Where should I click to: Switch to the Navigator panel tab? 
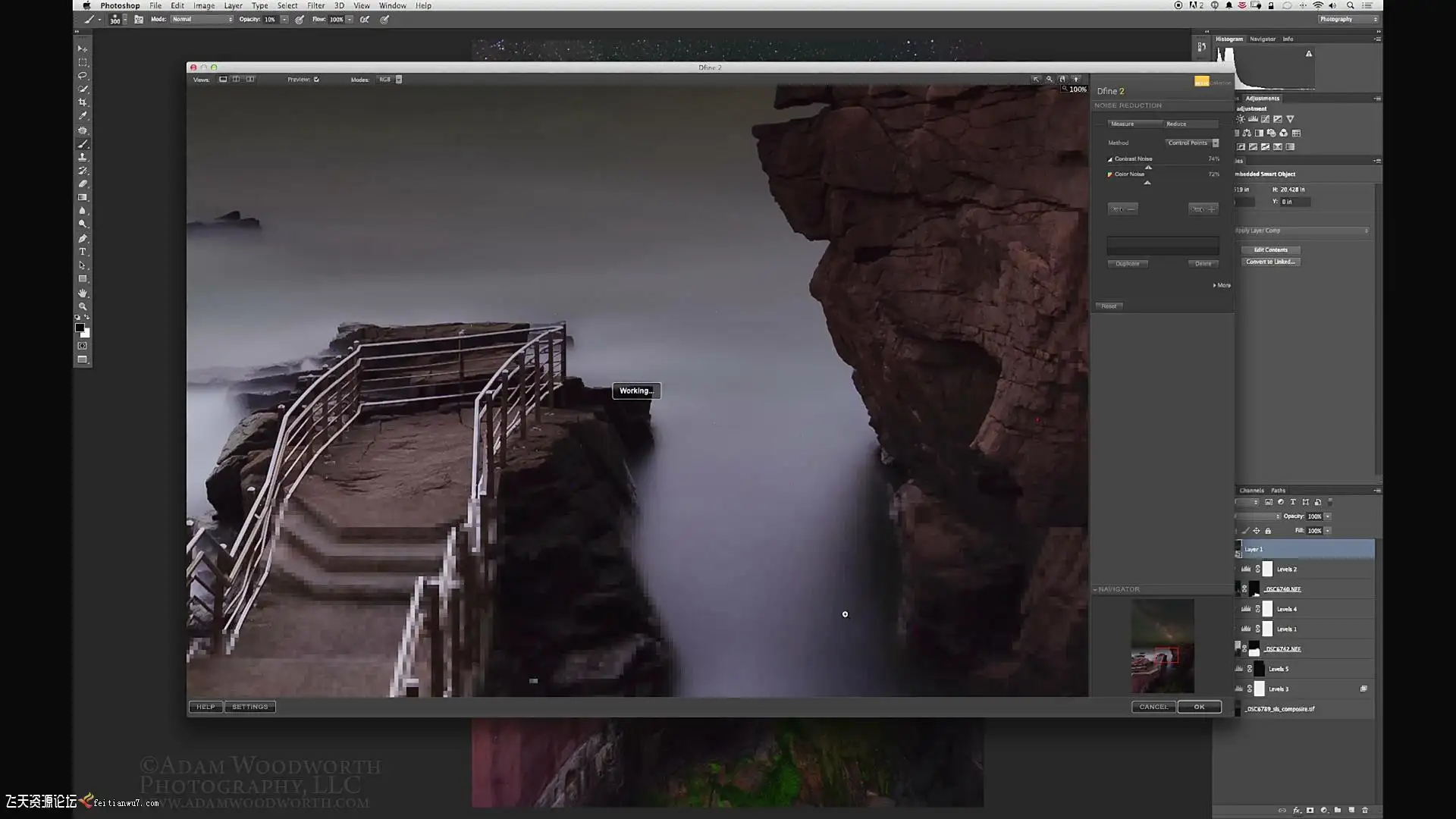pyautogui.click(x=1263, y=39)
